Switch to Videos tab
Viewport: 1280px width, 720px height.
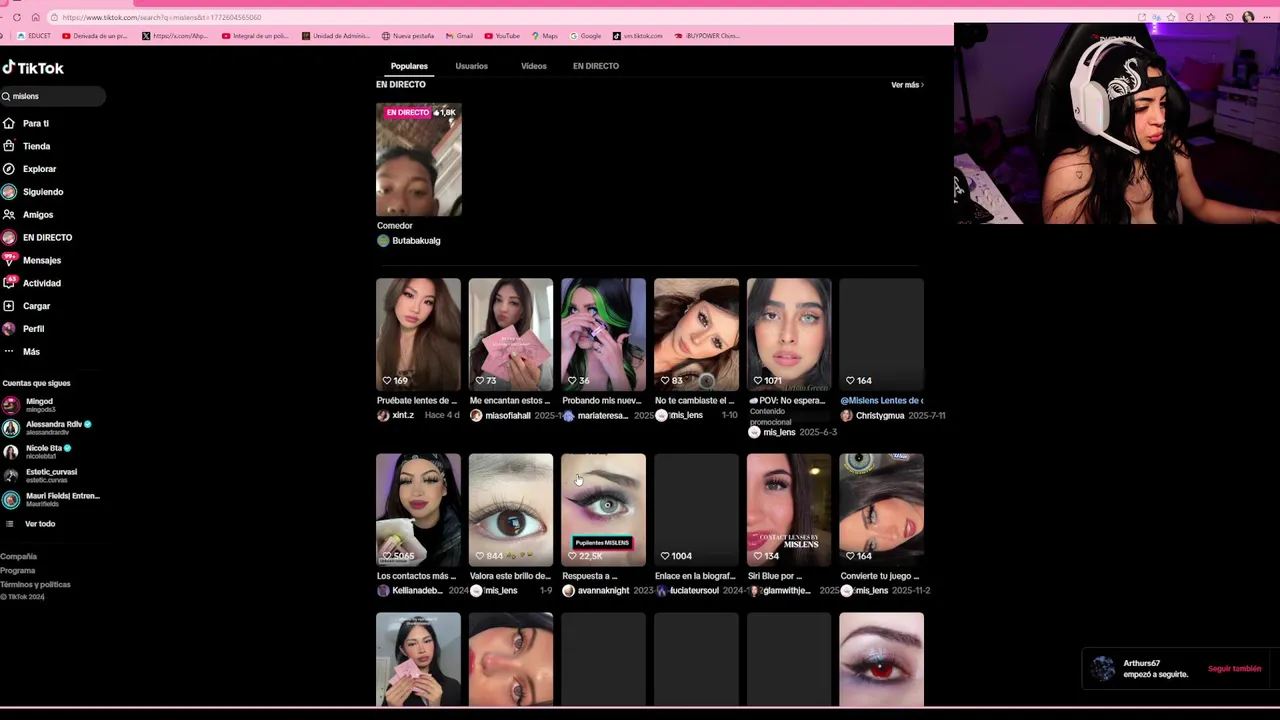coord(534,66)
